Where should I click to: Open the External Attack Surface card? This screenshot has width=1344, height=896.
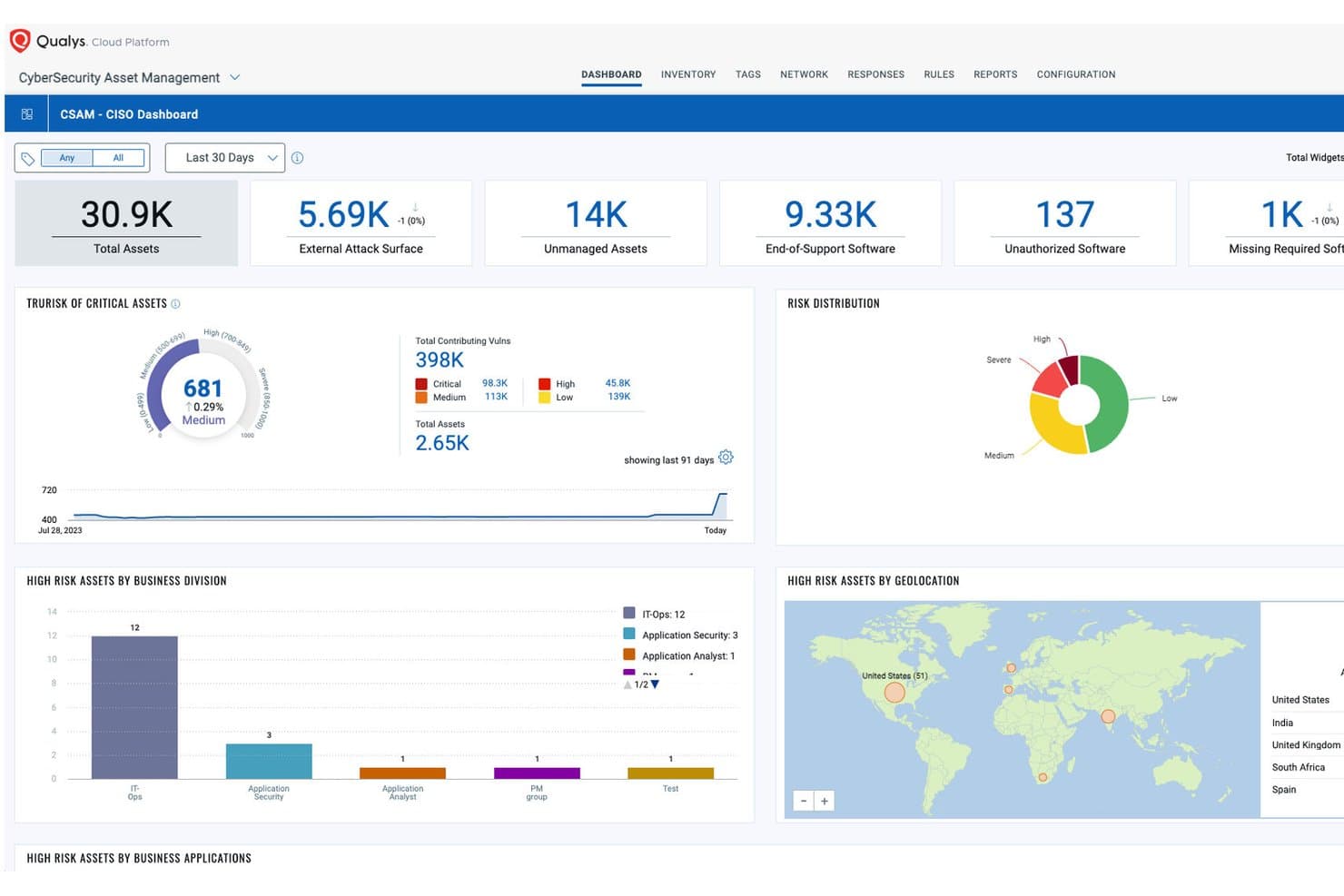pos(361,223)
